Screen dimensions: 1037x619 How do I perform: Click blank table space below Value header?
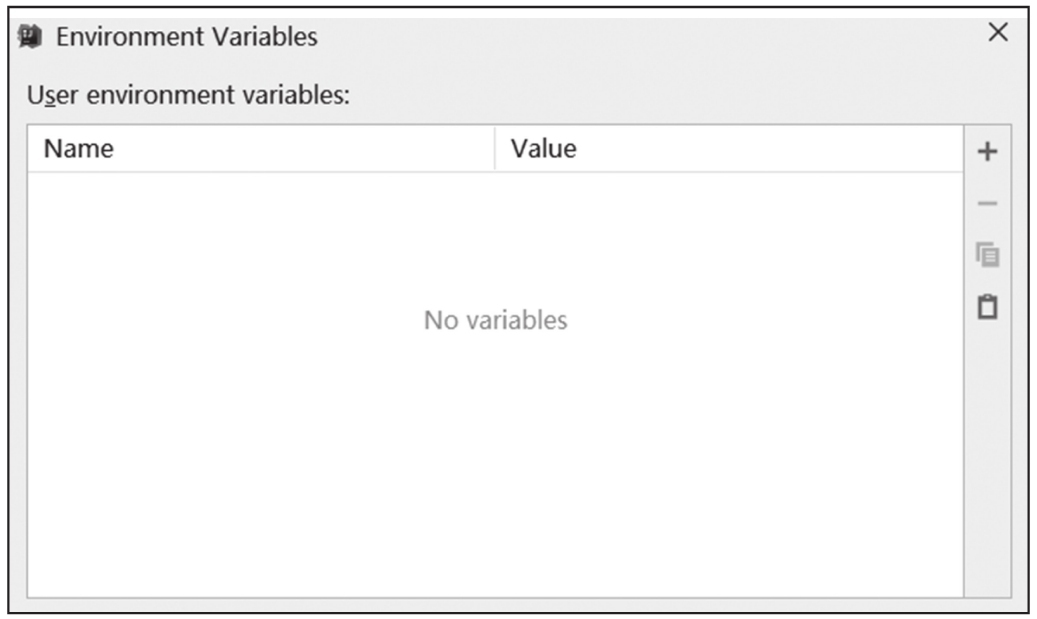729,238
